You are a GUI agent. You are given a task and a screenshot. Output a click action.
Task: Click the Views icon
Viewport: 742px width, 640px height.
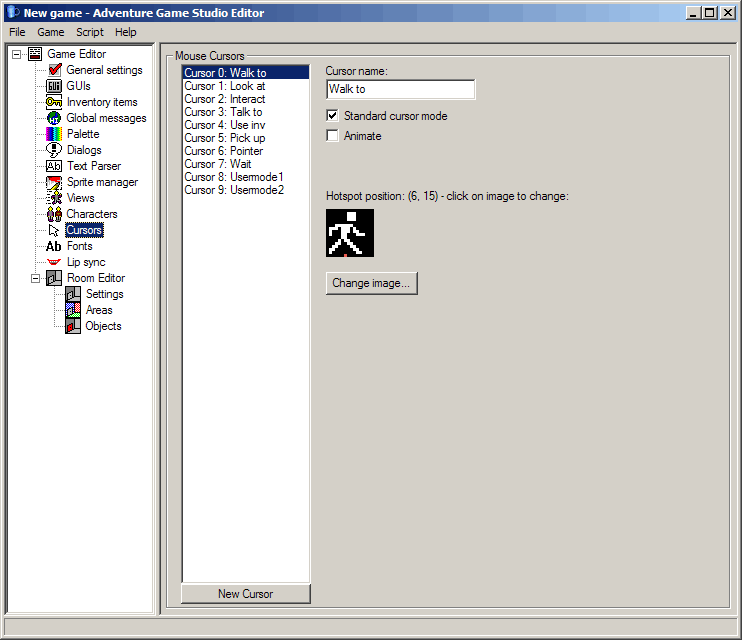(53, 198)
